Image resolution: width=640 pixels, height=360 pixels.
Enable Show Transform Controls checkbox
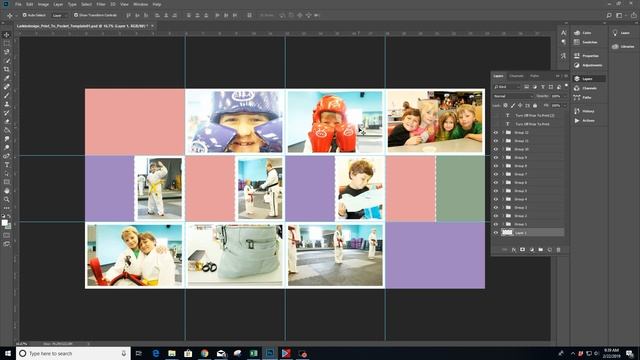coord(76,15)
